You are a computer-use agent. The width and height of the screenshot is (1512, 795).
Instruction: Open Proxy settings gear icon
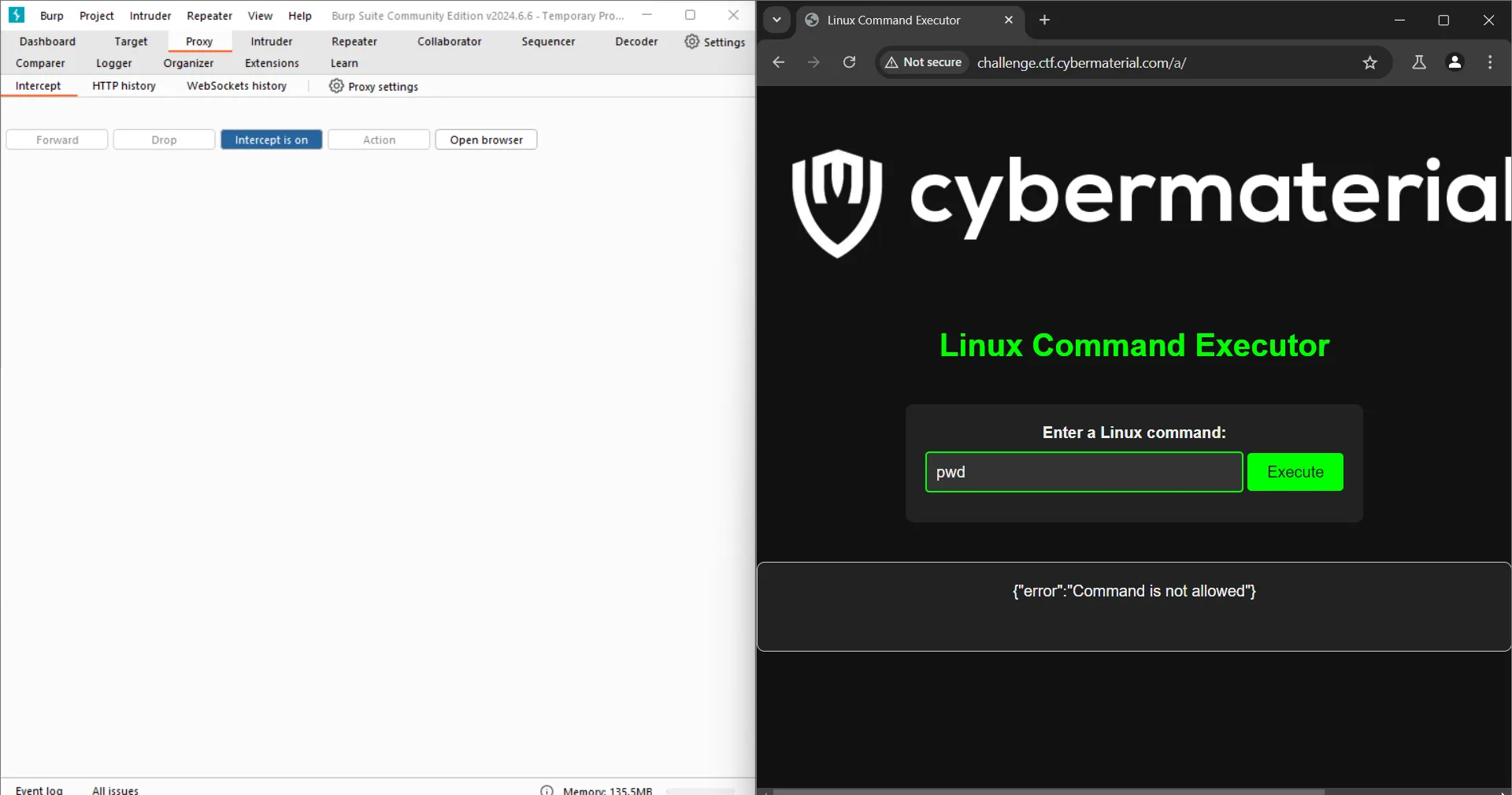(x=336, y=86)
